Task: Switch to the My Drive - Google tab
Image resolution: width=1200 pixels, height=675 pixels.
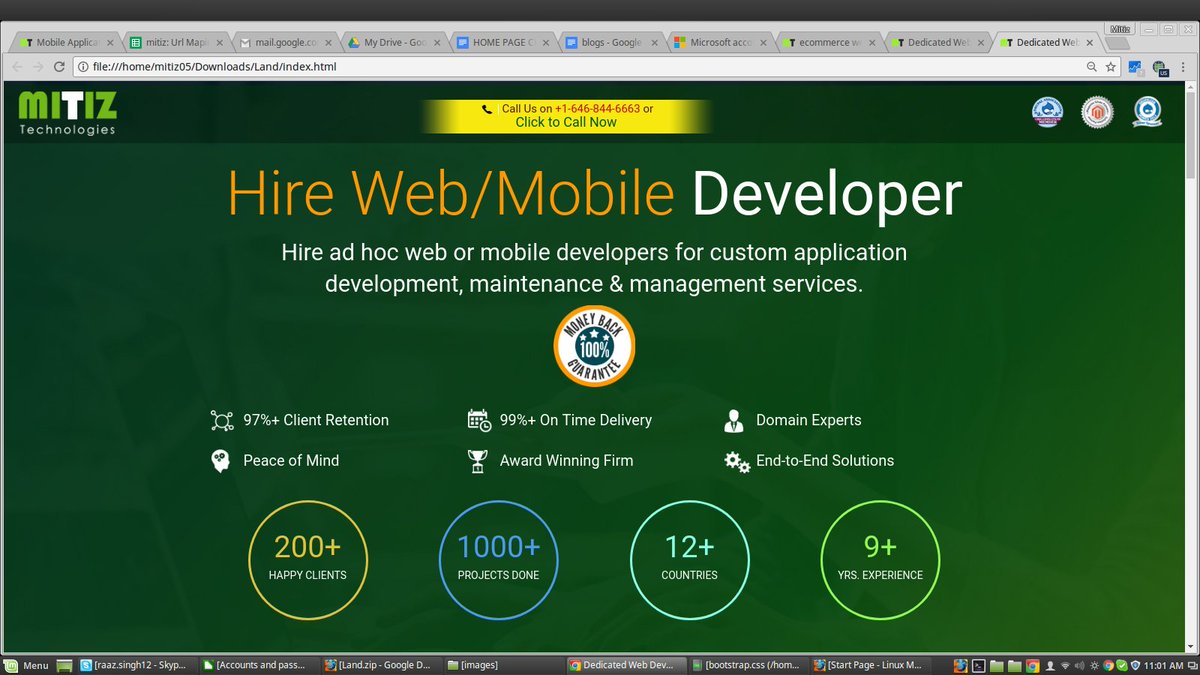Action: point(392,43)
